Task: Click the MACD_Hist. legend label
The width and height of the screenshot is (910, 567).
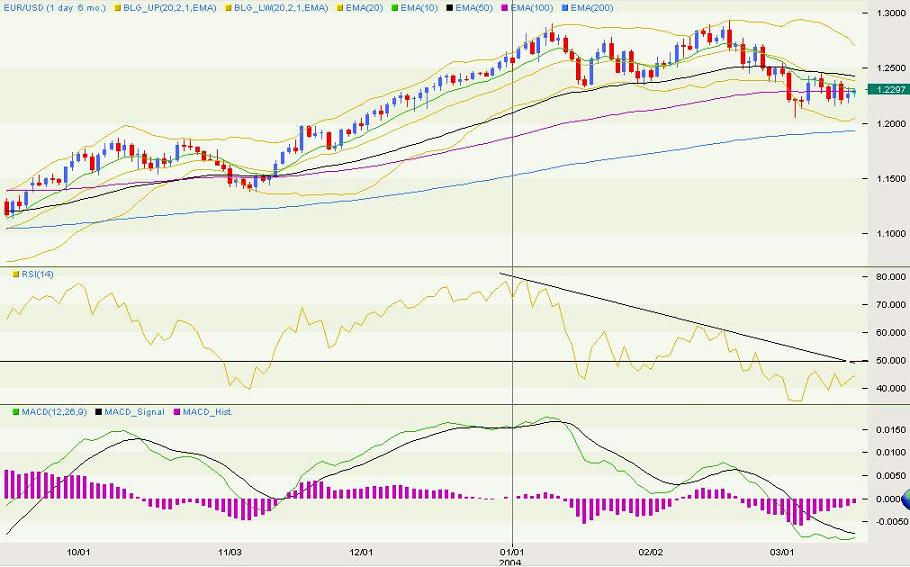Action: coord(207,412)
